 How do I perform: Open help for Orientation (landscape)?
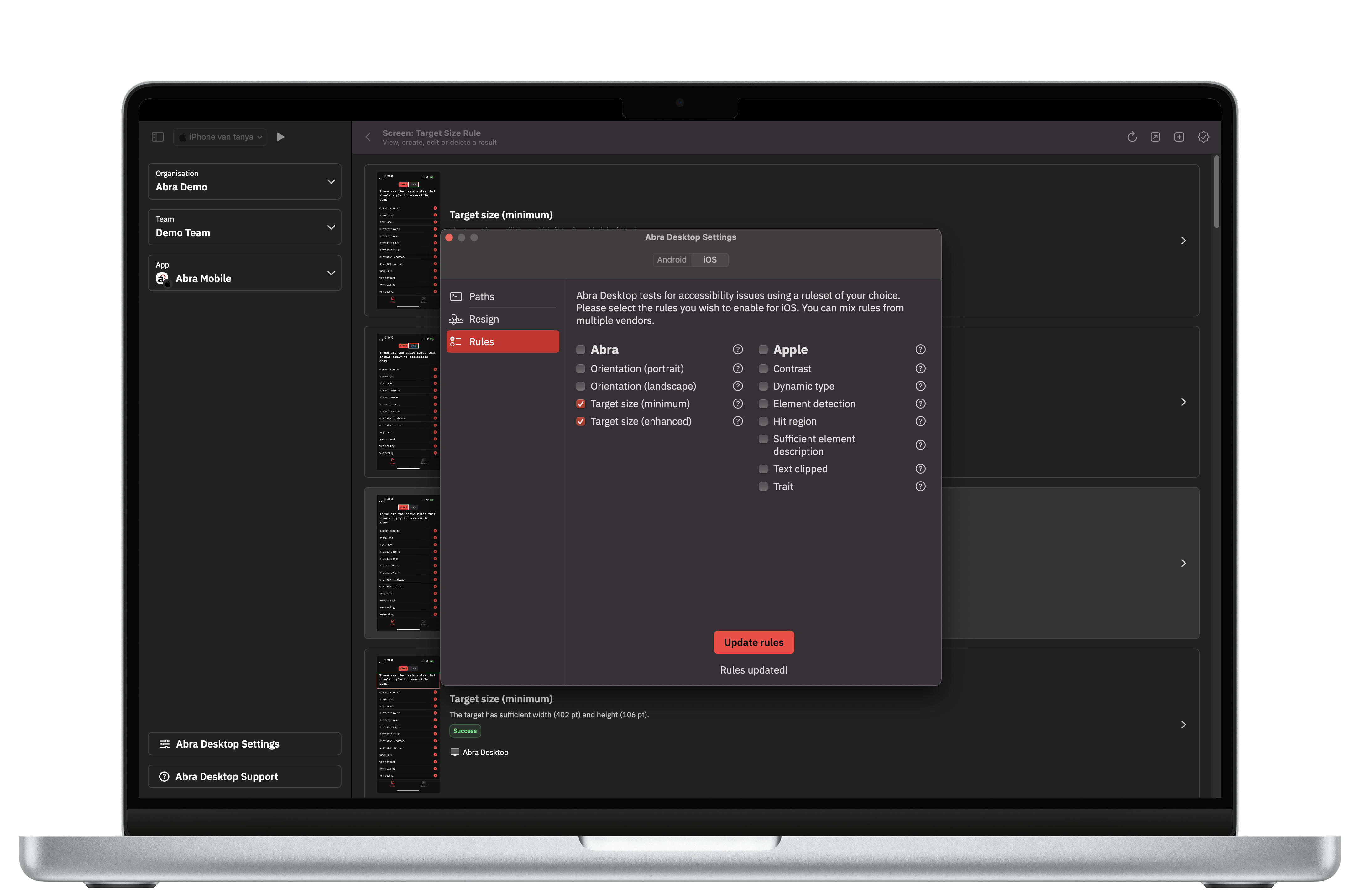(738, 386)
